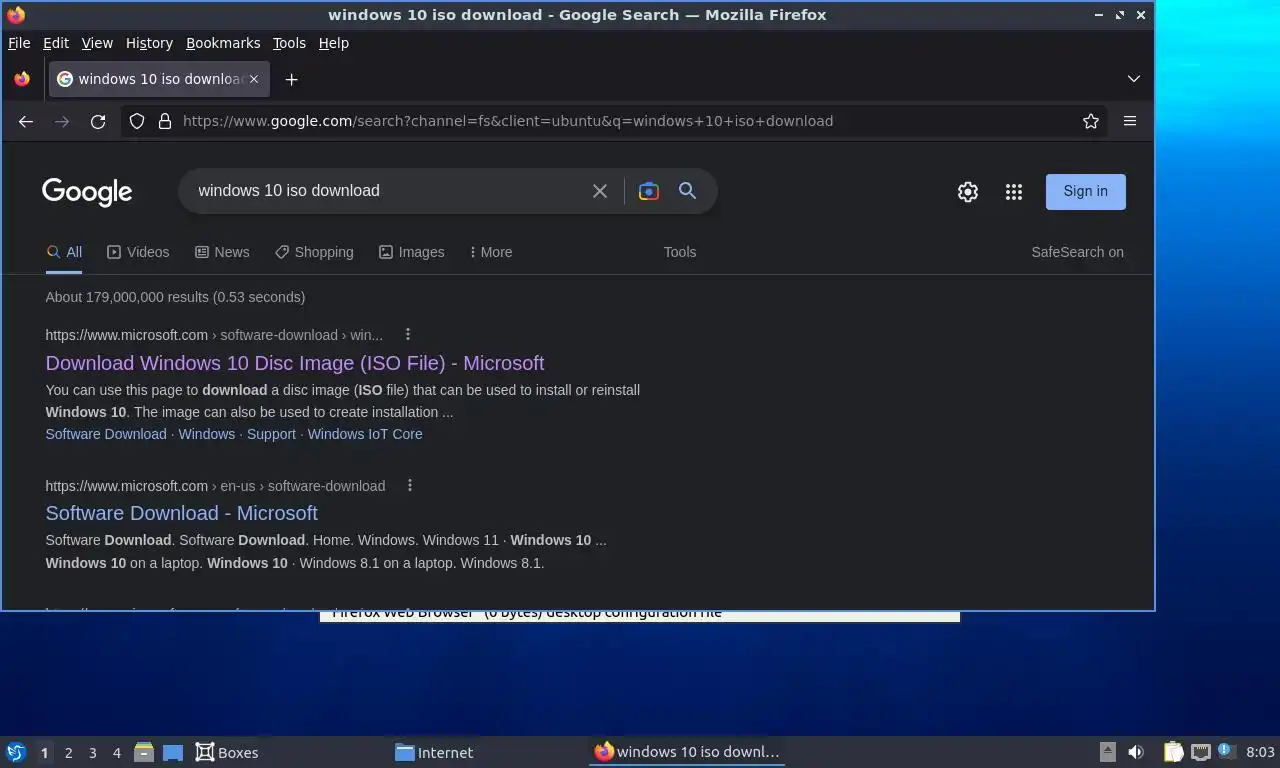Open options for Software Download result
The width and height of the screenshot is (1280, 768).
tap(410, 486)
